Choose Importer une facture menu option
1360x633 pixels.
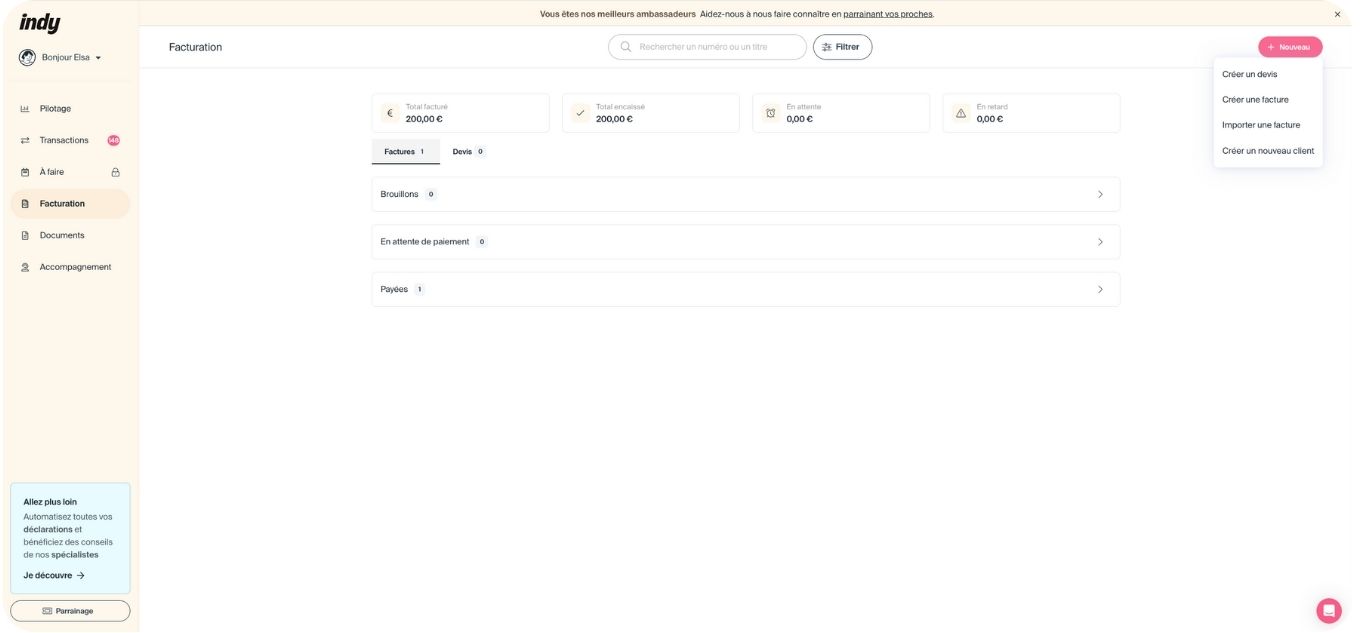coord(1260,125)
